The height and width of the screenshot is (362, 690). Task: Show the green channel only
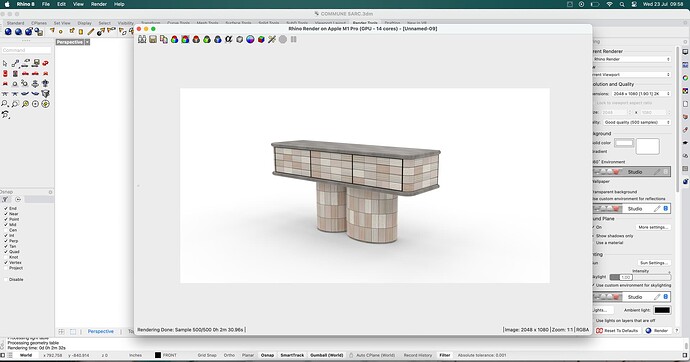207,39
